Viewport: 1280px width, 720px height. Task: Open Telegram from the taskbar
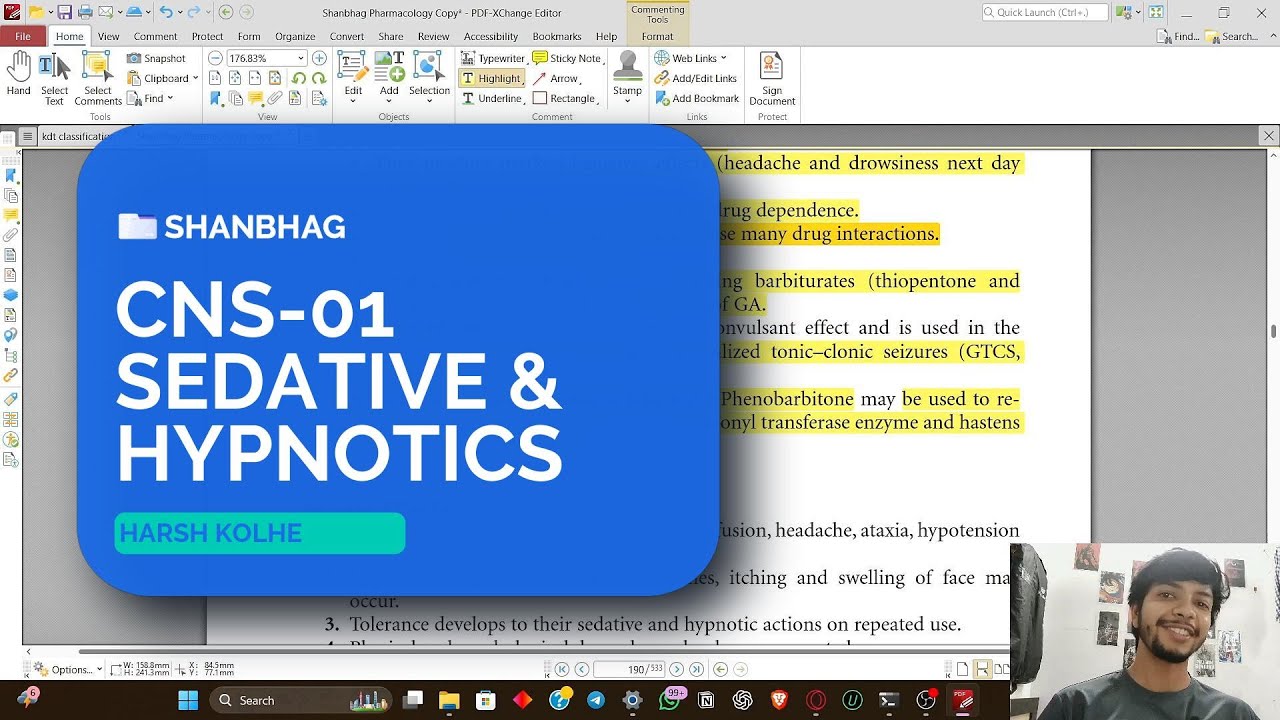coord(596,700)
